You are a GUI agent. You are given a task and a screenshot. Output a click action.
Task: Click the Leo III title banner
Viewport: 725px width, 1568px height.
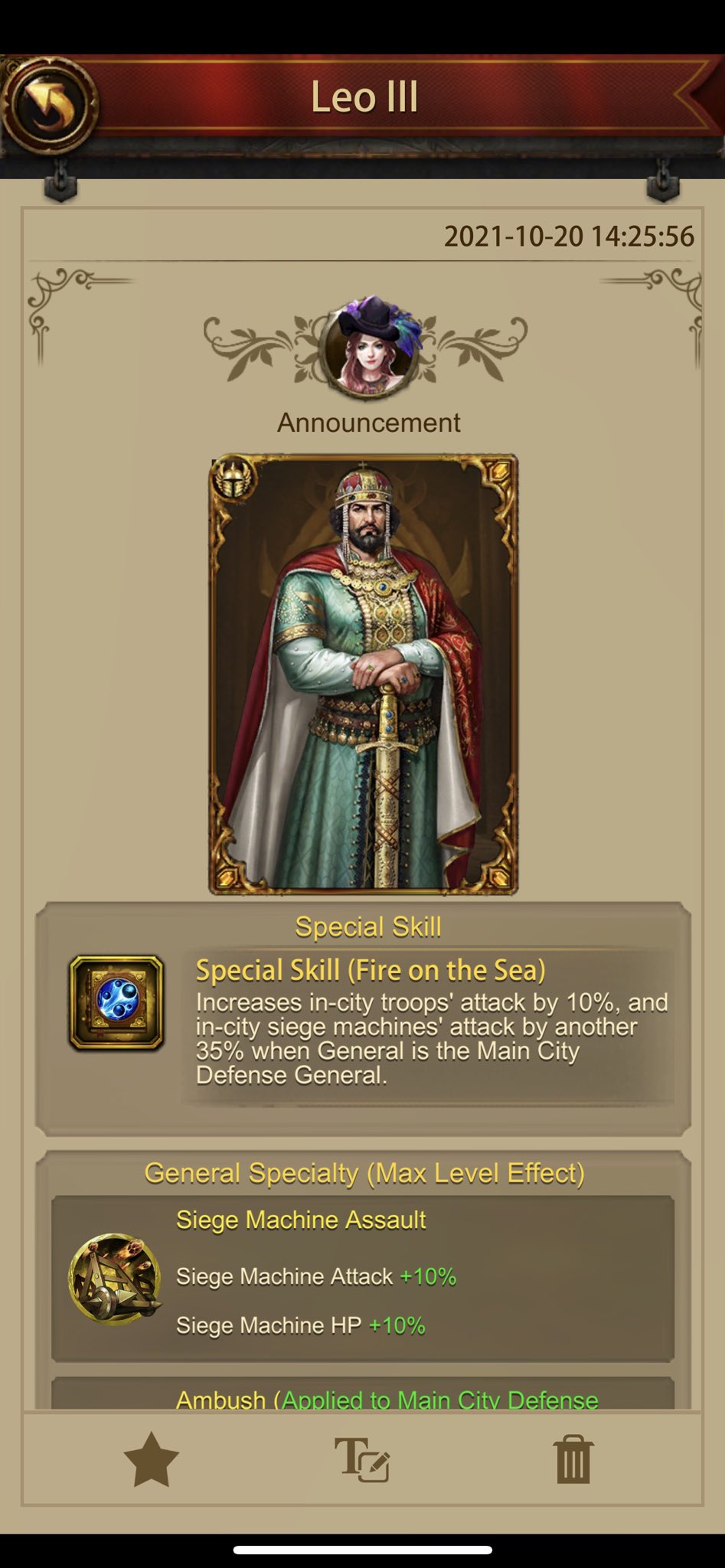point(364,97)
